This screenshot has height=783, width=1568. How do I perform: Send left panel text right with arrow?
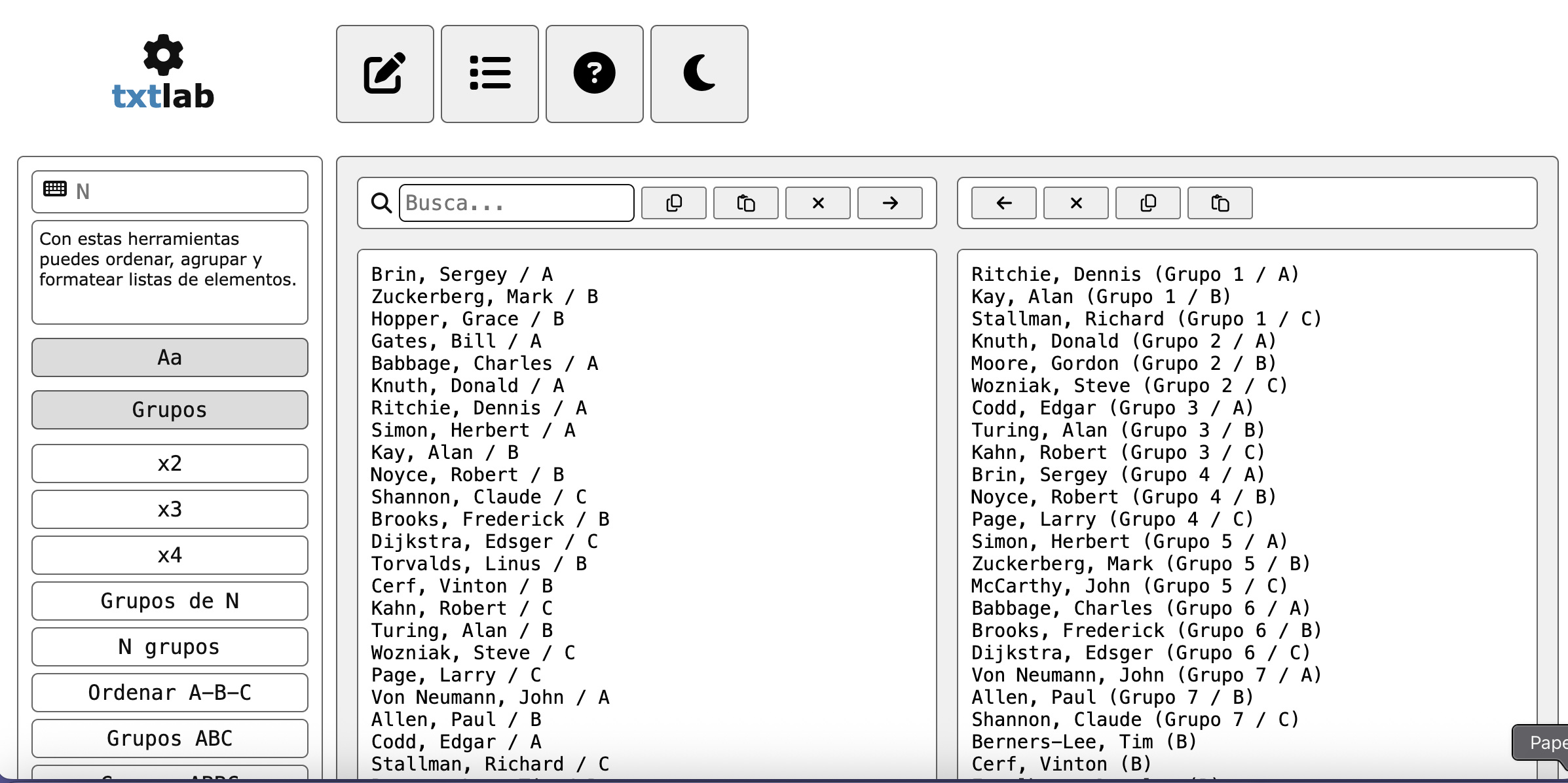pos(890,203)
